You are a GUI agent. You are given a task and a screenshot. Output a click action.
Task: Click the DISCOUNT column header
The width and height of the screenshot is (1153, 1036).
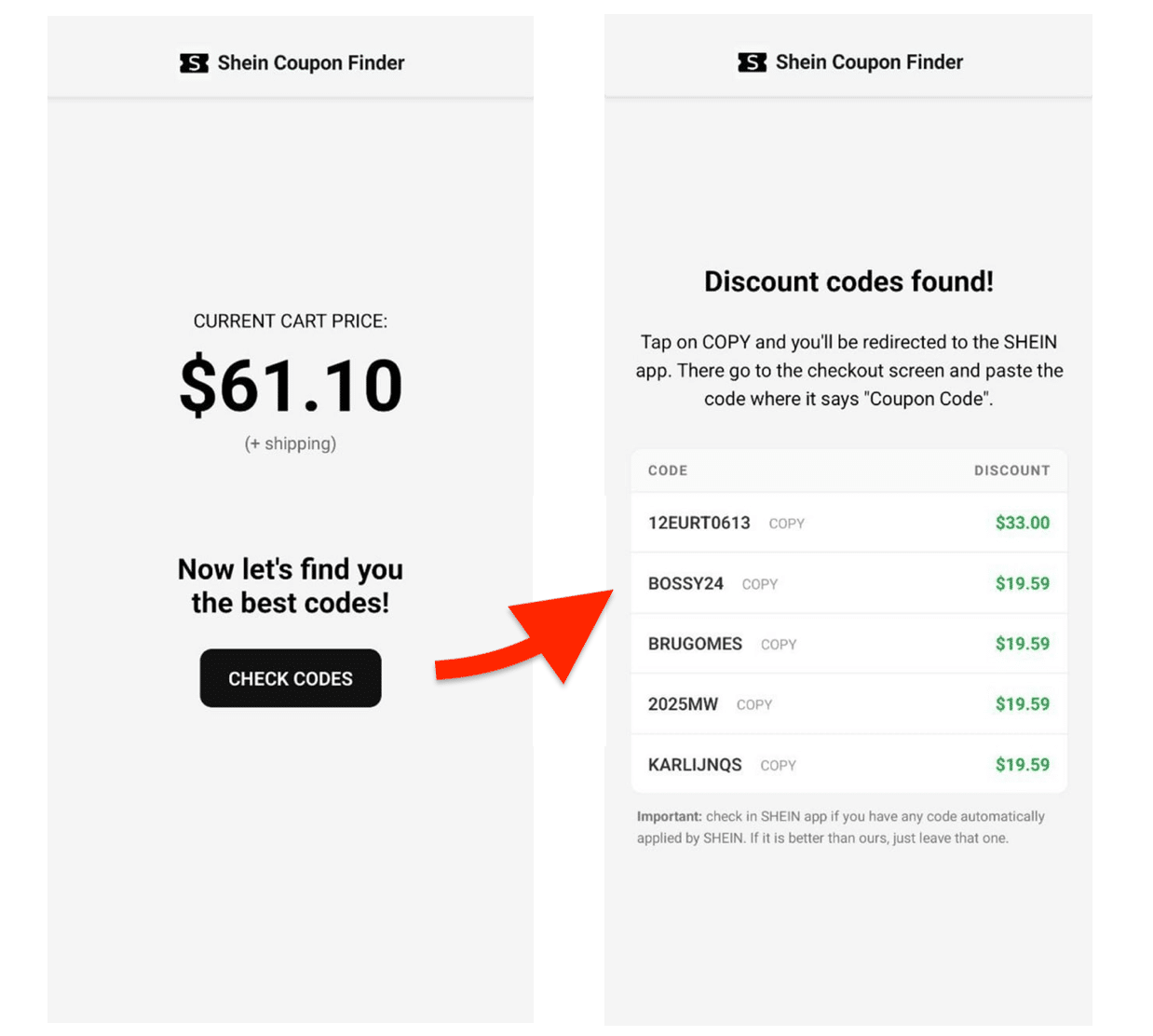(1011, 470)
